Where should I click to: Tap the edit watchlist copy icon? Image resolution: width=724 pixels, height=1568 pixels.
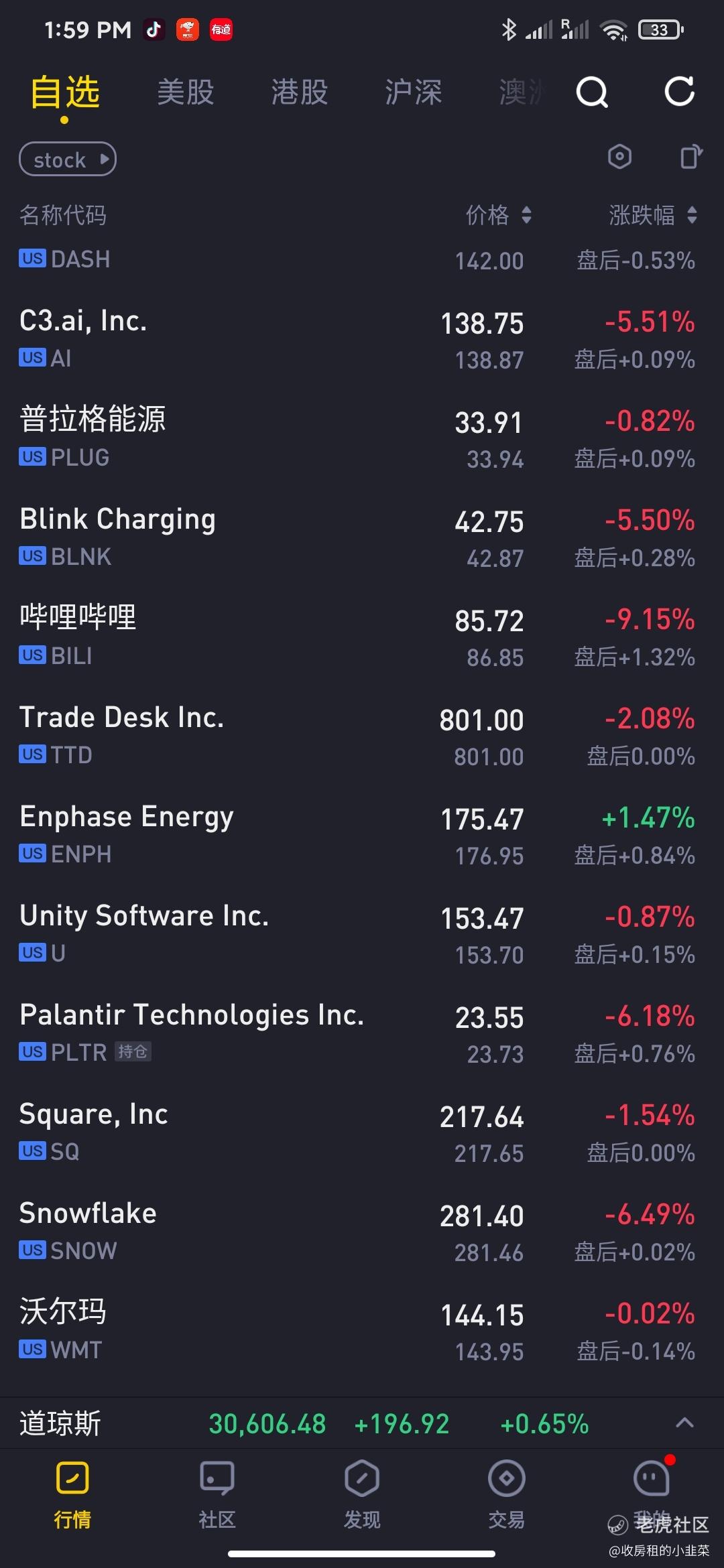click(691, 157)
